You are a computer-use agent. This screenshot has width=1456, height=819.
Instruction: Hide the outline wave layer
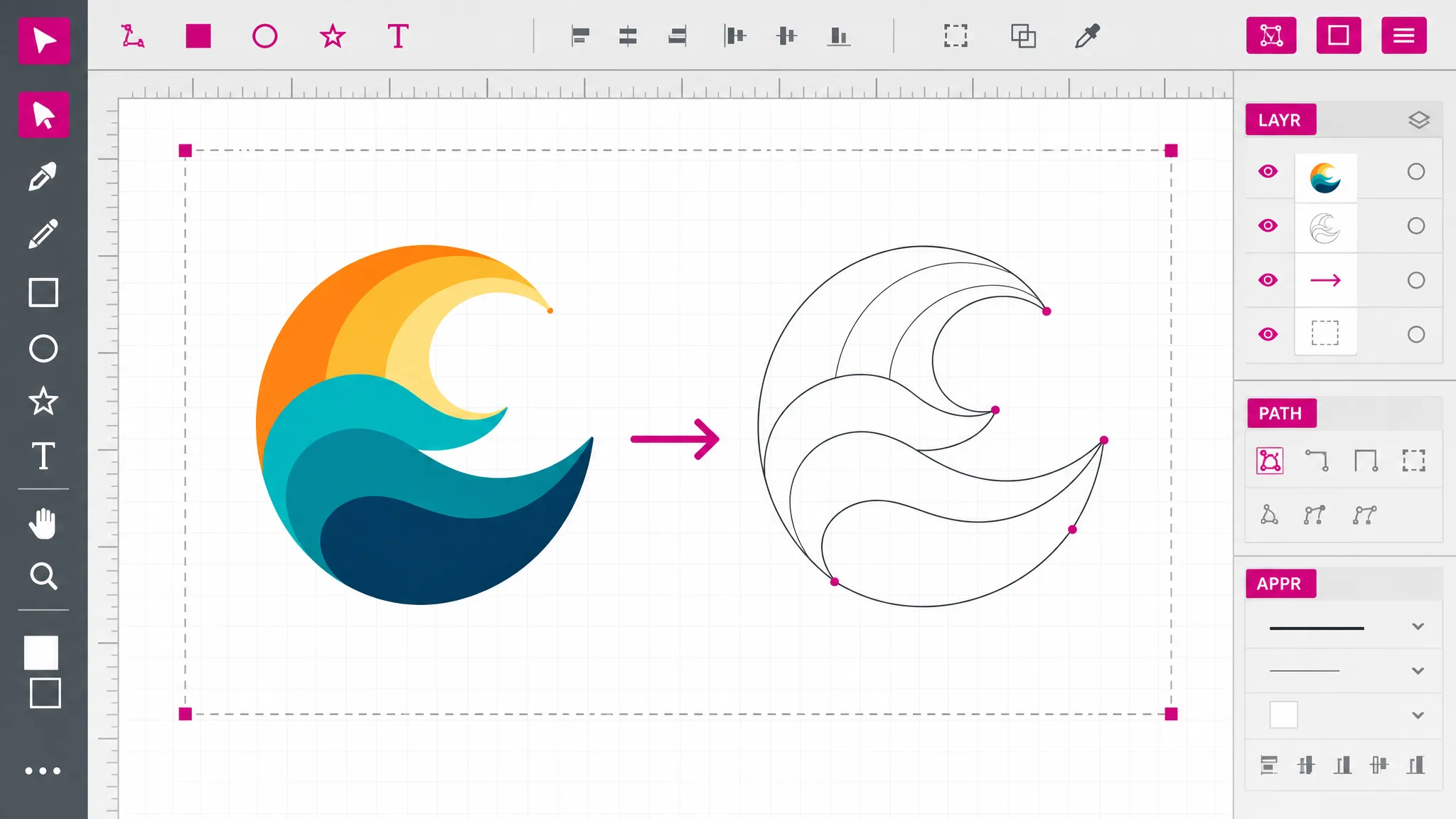pyautogui.click(x=1268, y=225)
